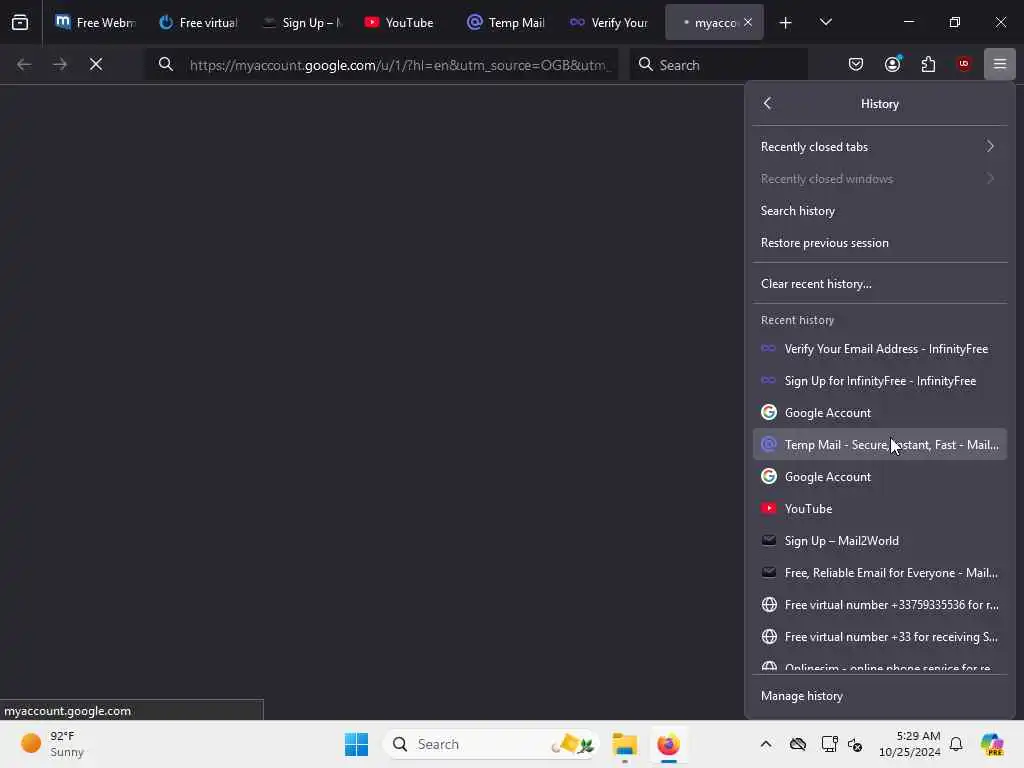
Task: Open Temp Mail - Secure, Instant history entry
Action: click(880, 445)
